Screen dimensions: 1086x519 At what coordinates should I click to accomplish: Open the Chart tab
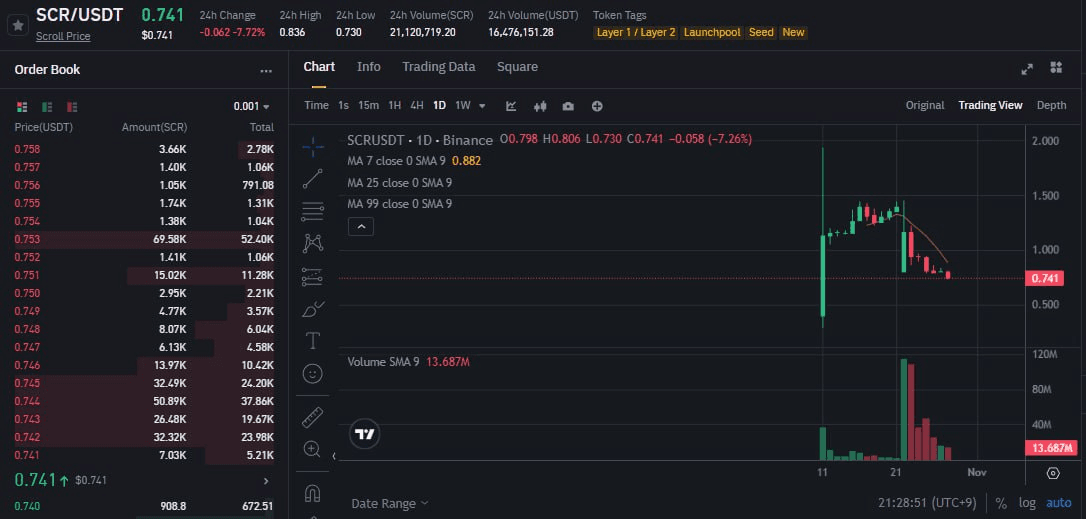319,67
